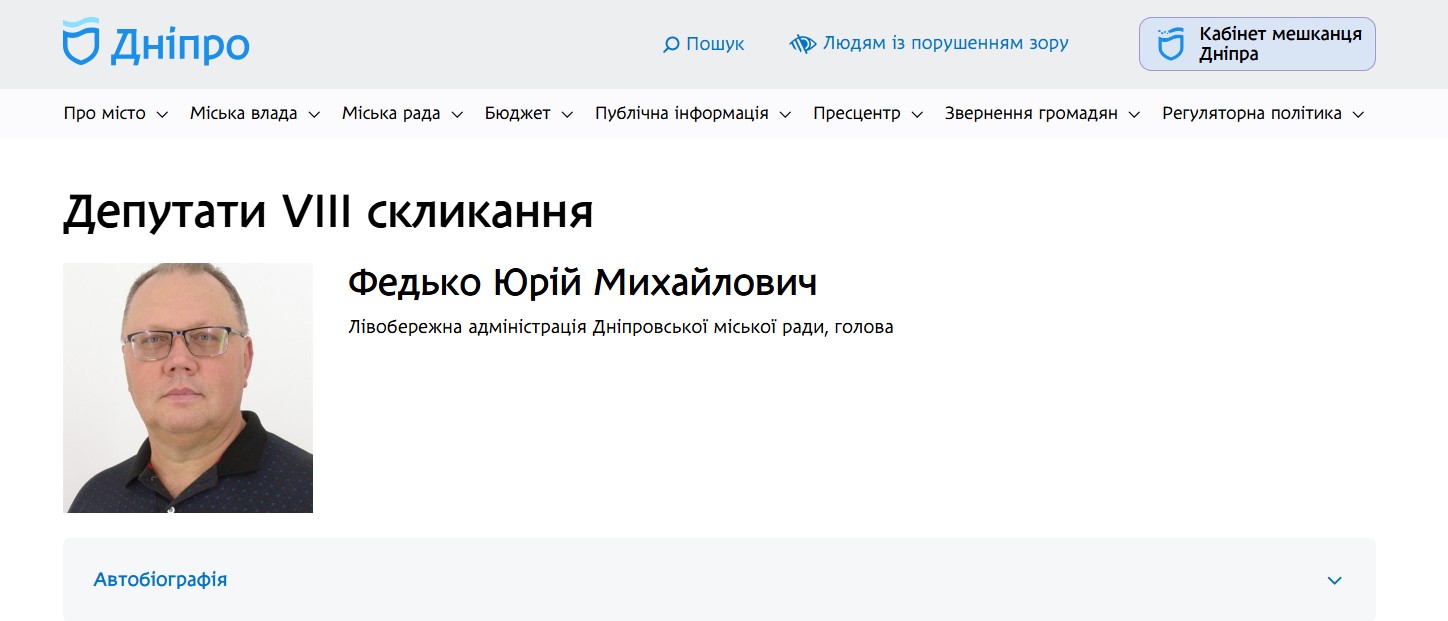This screenshot has width=1448, height=621.
Task: Open the Бюджет menu
Action: [x=518, y=114]
